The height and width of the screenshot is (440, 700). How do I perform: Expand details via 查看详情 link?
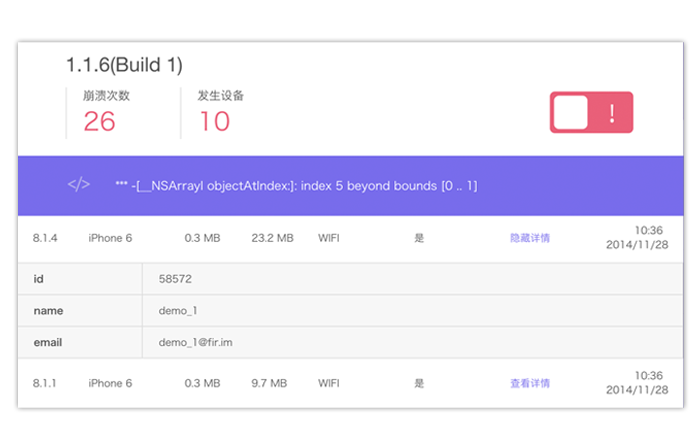pyautogui.click(x=529, y=383)
